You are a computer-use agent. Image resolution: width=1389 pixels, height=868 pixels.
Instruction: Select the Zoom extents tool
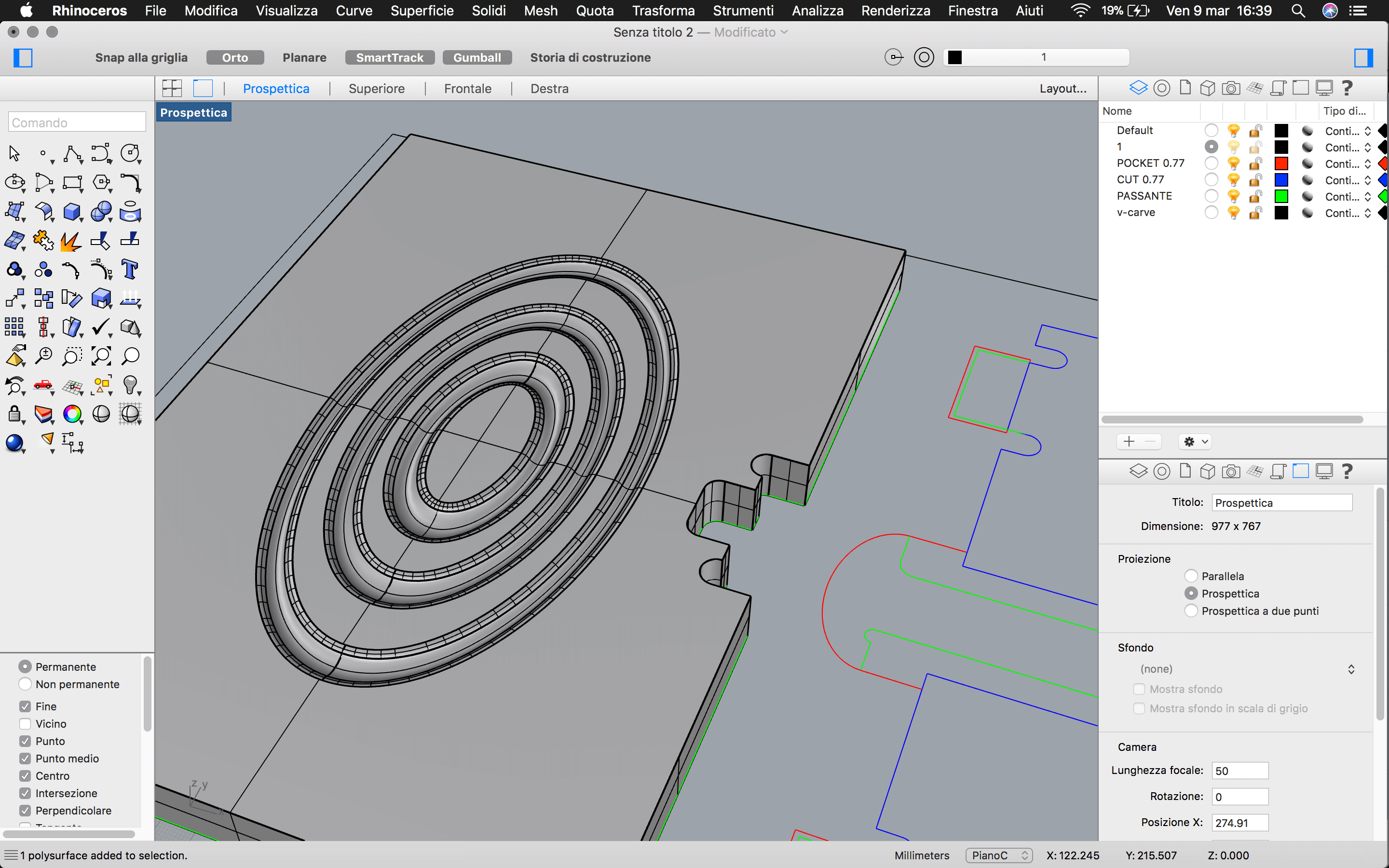(102, 356)
